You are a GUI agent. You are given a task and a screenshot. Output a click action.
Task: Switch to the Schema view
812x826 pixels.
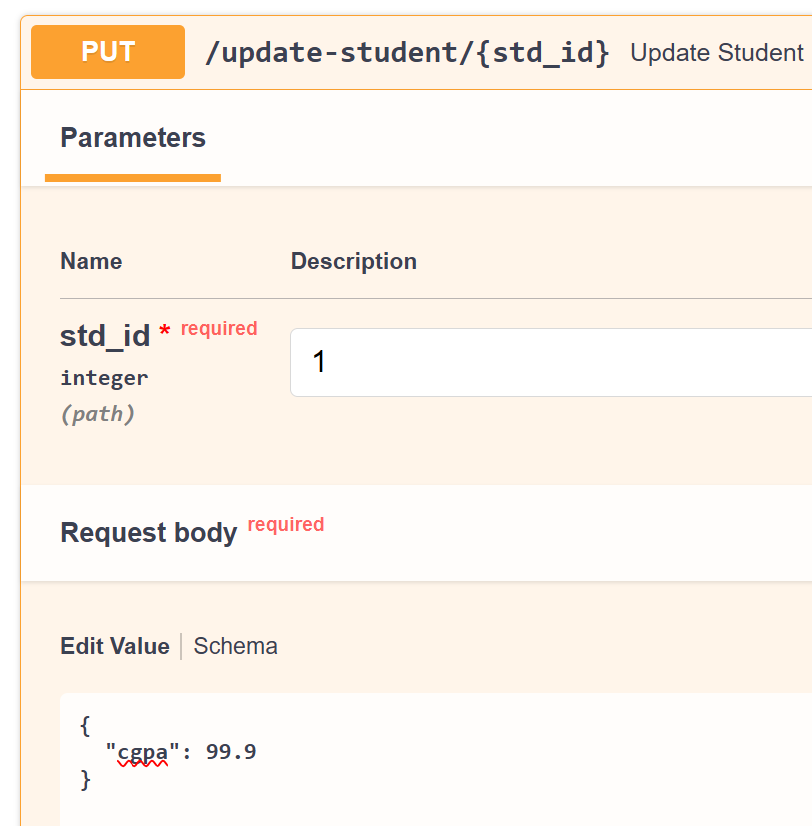click(235, 646)
